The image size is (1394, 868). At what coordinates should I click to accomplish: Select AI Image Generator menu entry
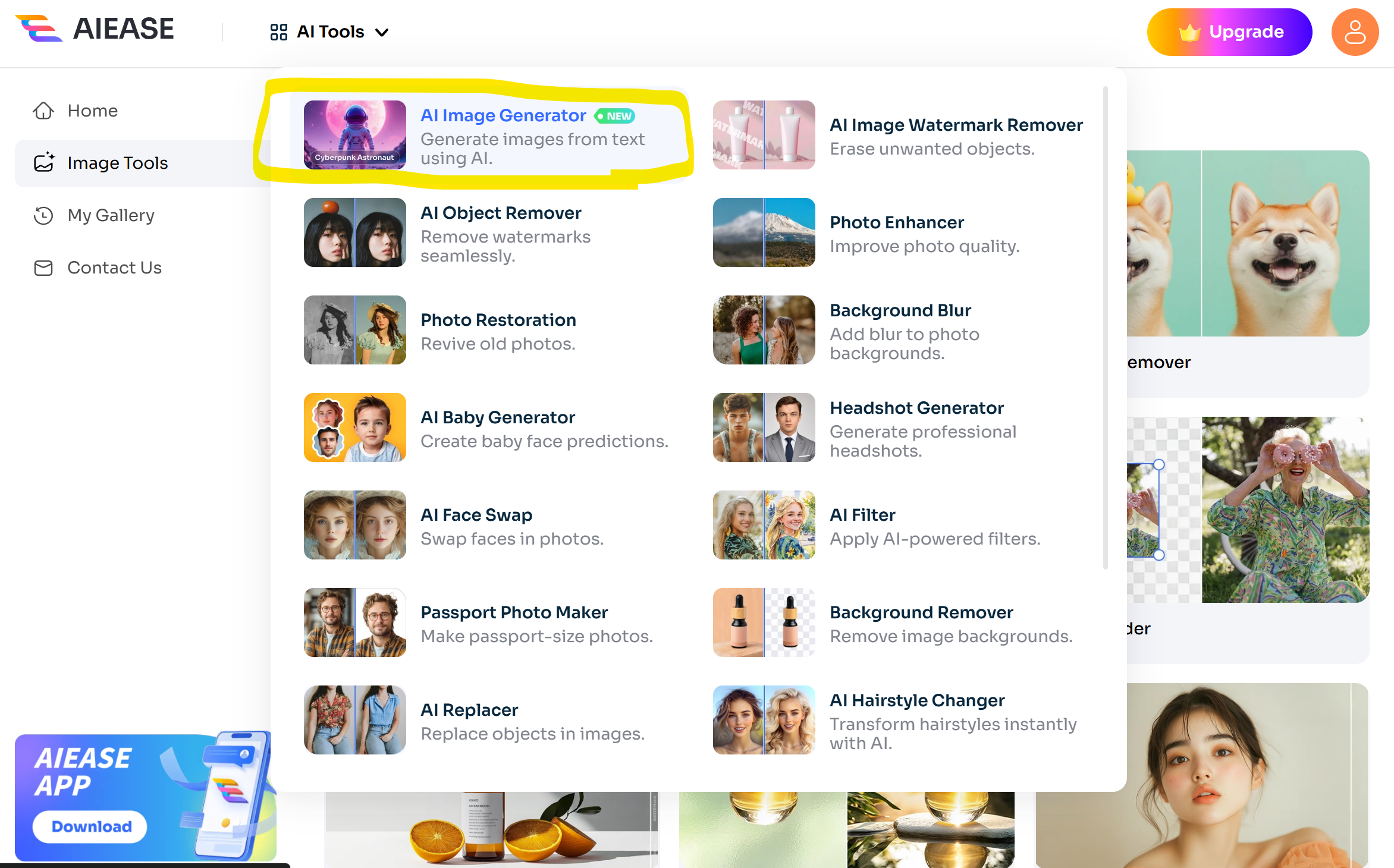coord(503,116)
